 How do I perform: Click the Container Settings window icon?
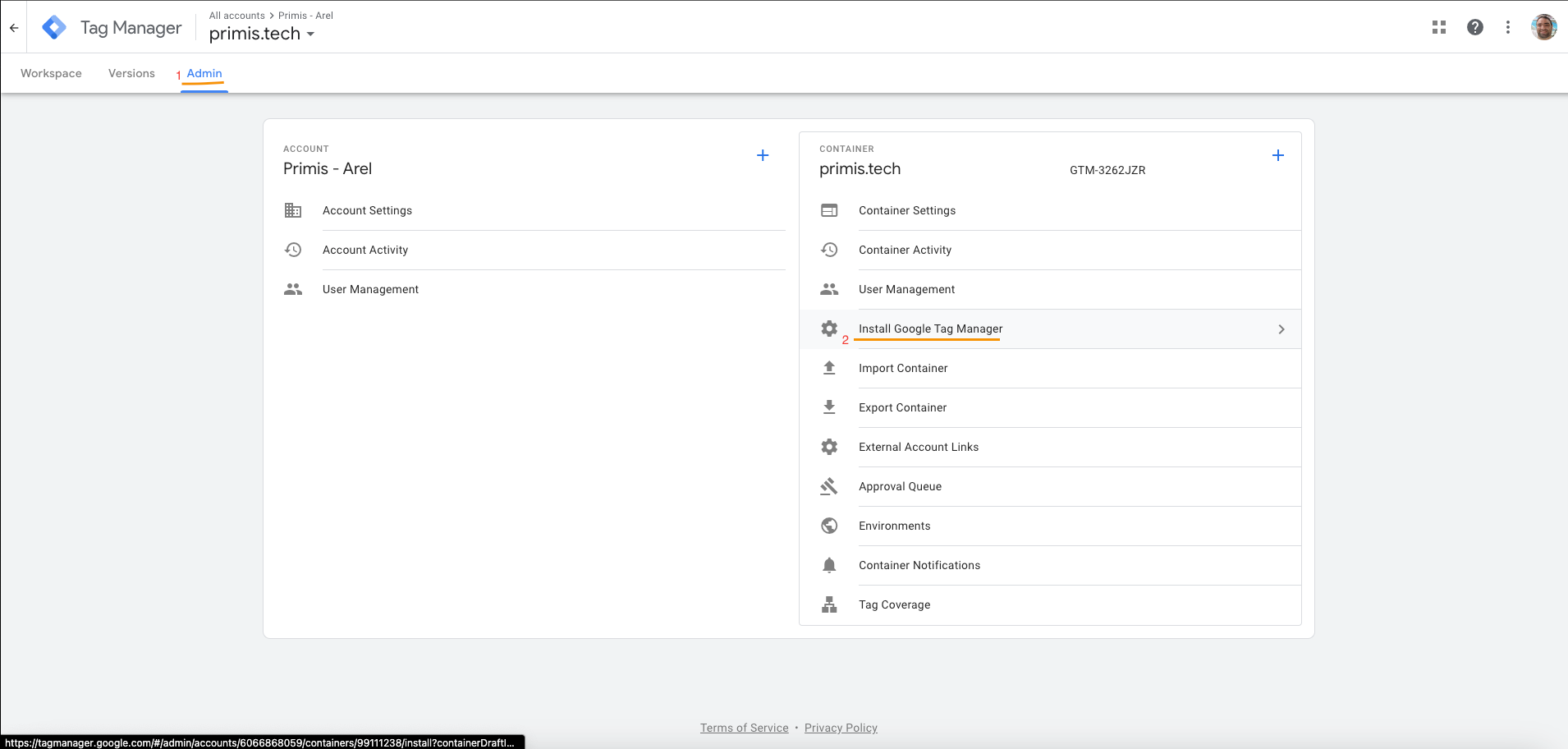(x=829, y=210)
